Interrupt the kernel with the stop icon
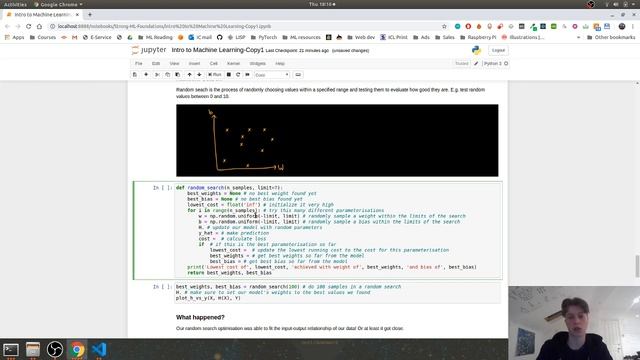 click(x=229, y=75)
